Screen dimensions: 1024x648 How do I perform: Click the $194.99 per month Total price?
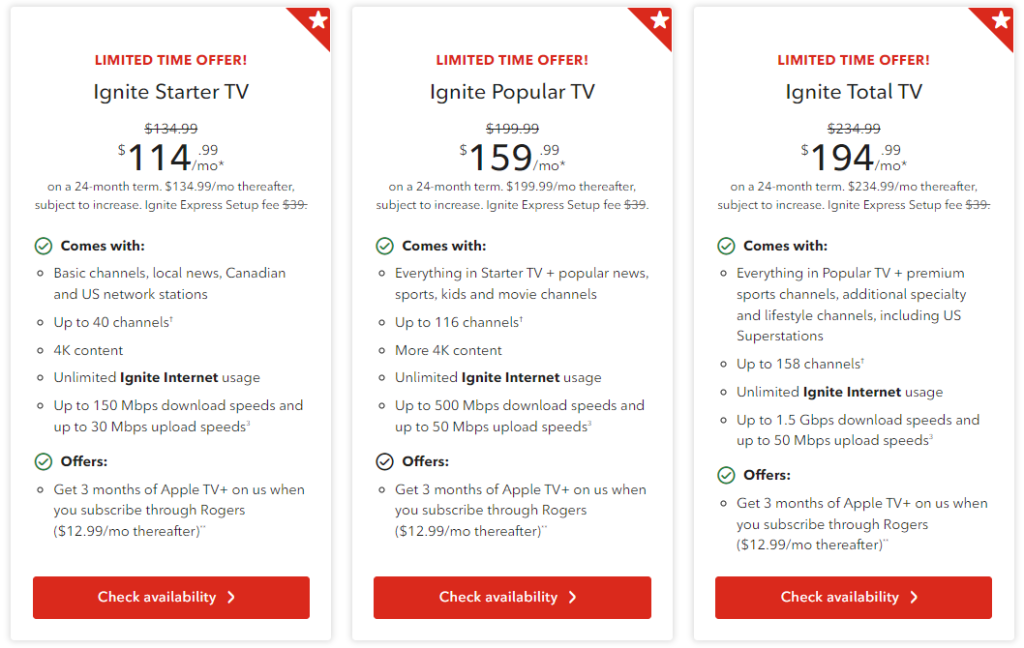853,157
